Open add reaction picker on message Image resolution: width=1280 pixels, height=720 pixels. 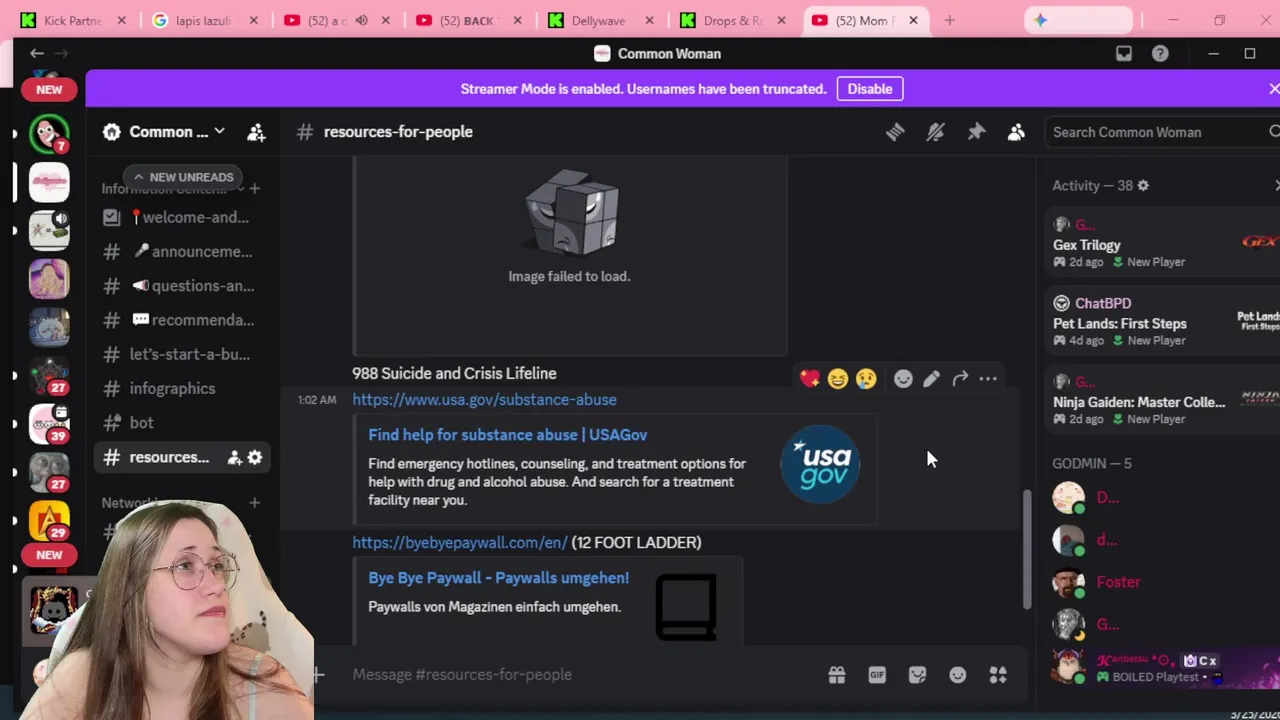[903, 379]
